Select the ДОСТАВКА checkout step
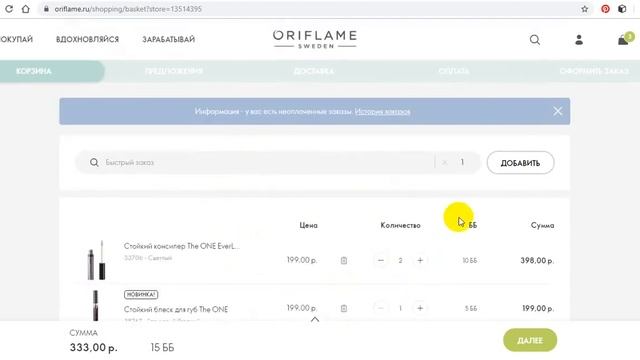This screenshot has width=640, height=360. pos(313,71)
